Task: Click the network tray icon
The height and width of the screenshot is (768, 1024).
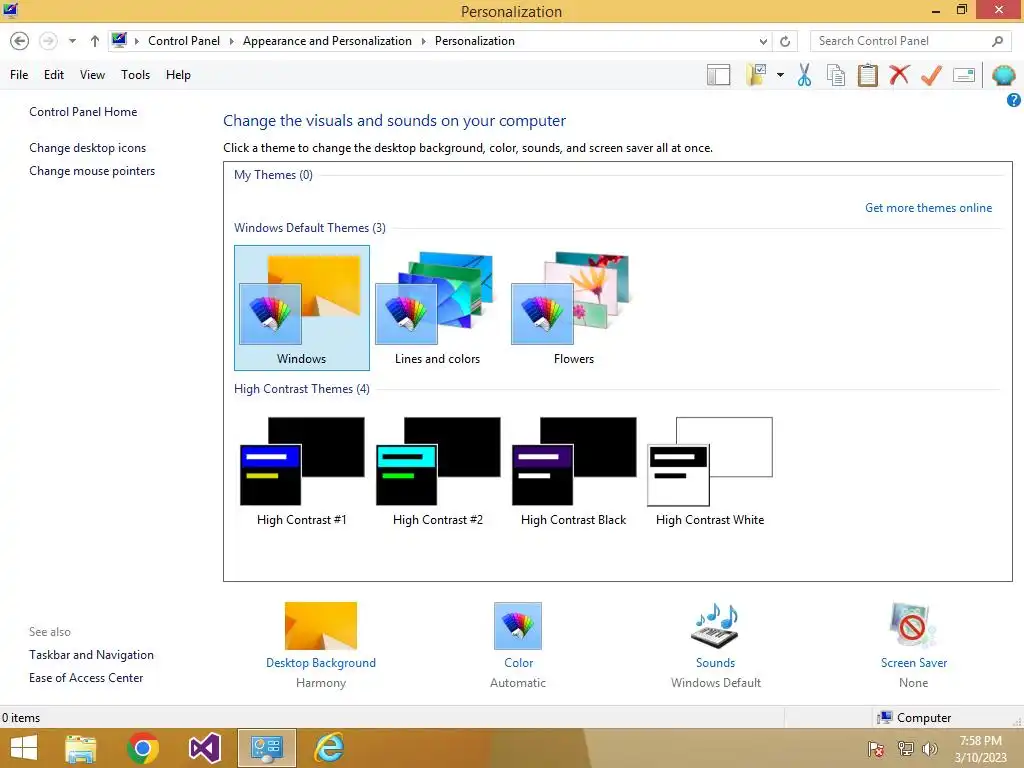Action: (x=905, y=749)
